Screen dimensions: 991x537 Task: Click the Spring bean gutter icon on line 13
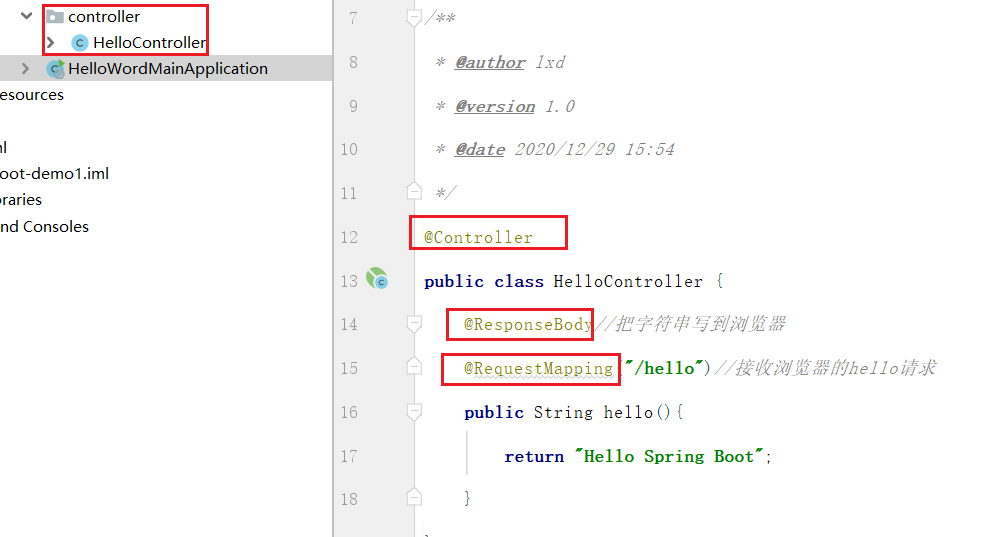point(377,278)
